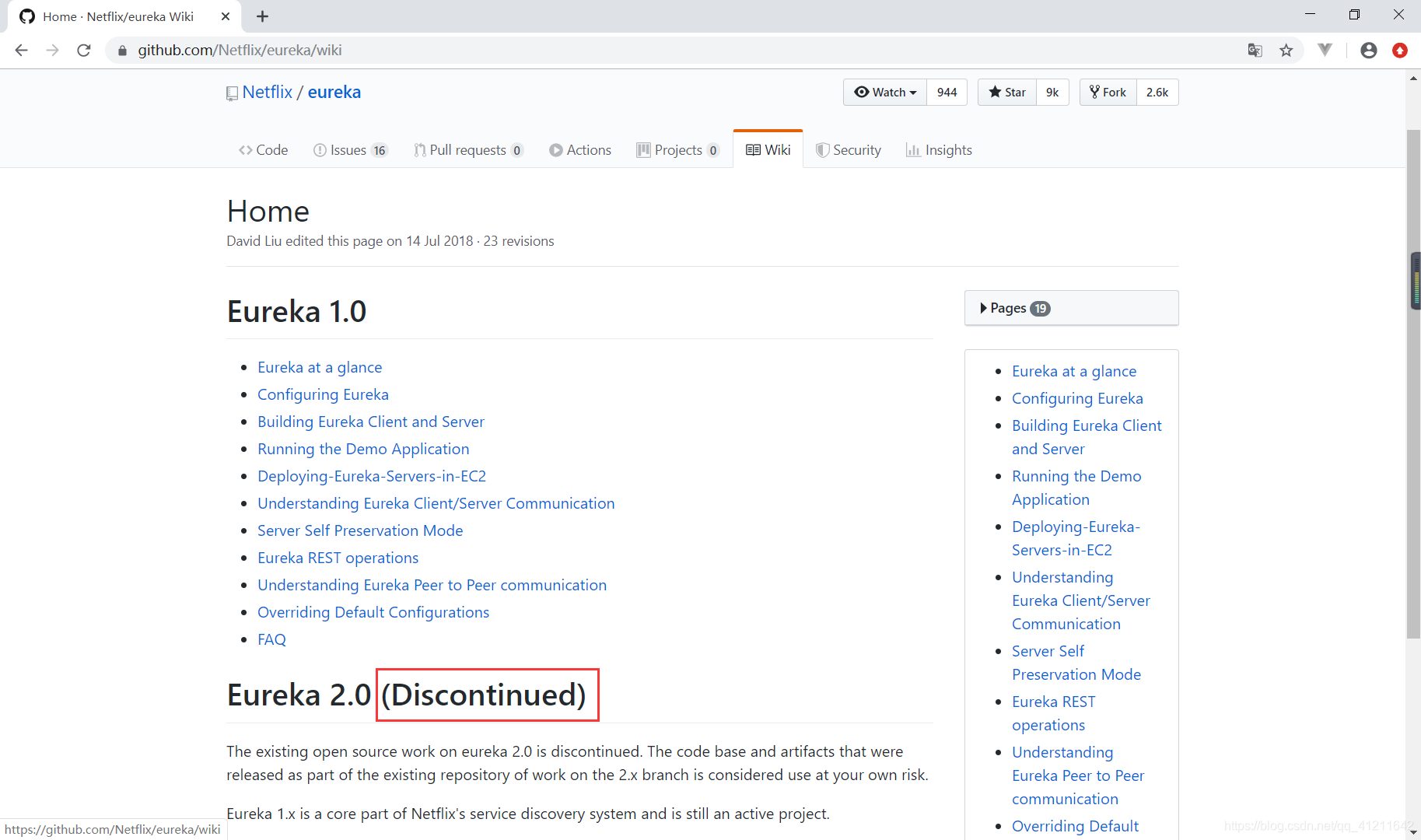Image resolution: width=1421 pixels, height=840 pixels.
Task: Open the Netflix organization link
Action: click(268, 92)
